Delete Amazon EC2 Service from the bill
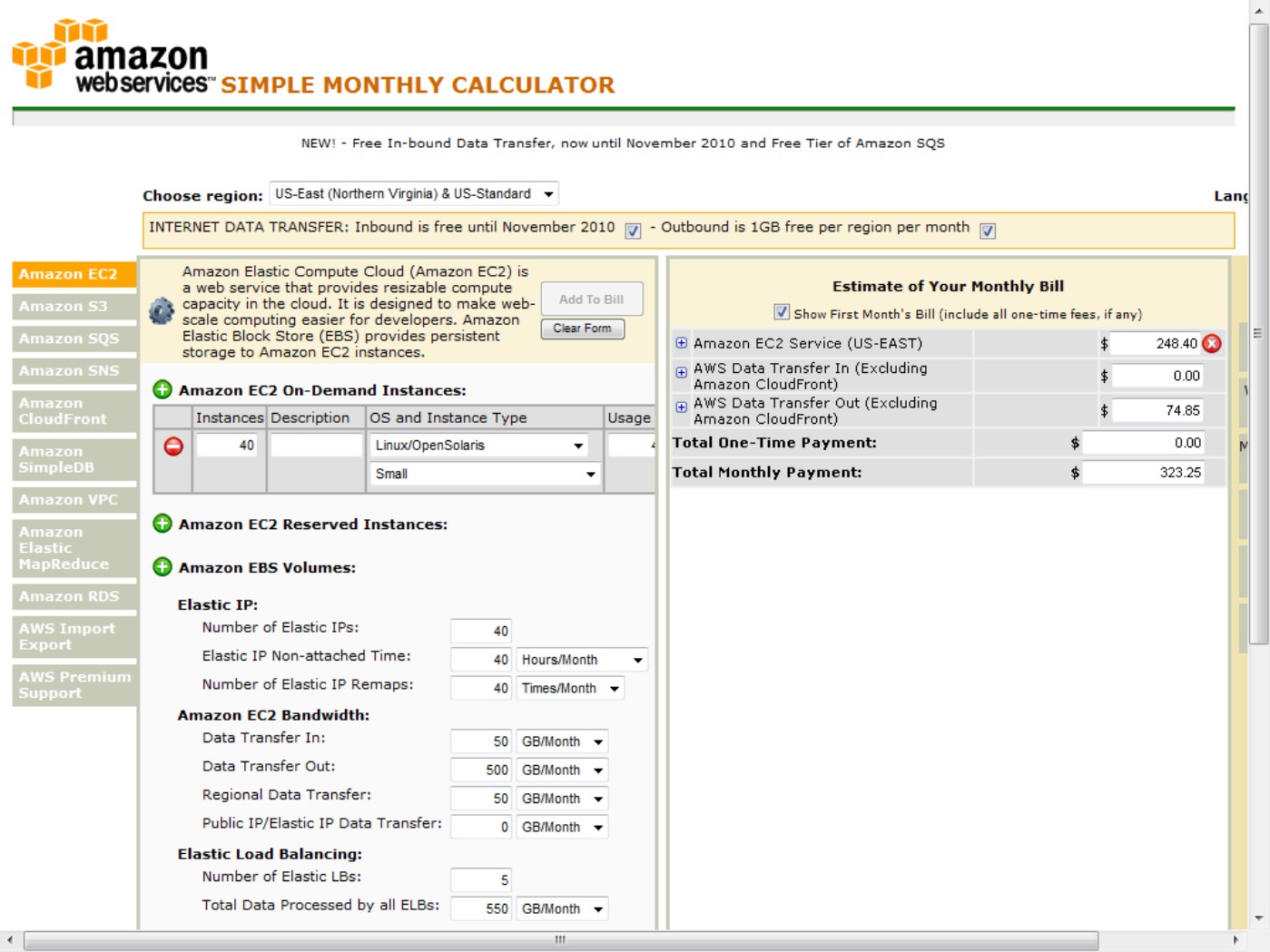This screenshot has height=952, width=1270. coord(1212,343)
